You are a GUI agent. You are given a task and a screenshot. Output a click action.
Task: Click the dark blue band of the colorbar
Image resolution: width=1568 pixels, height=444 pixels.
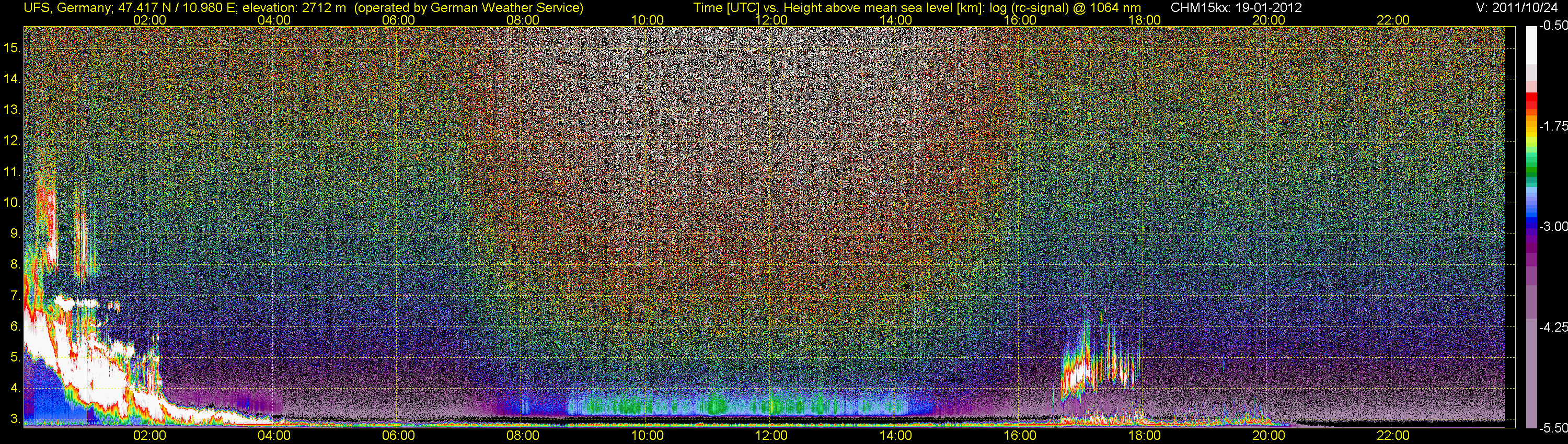click(x=1531, y=226)
